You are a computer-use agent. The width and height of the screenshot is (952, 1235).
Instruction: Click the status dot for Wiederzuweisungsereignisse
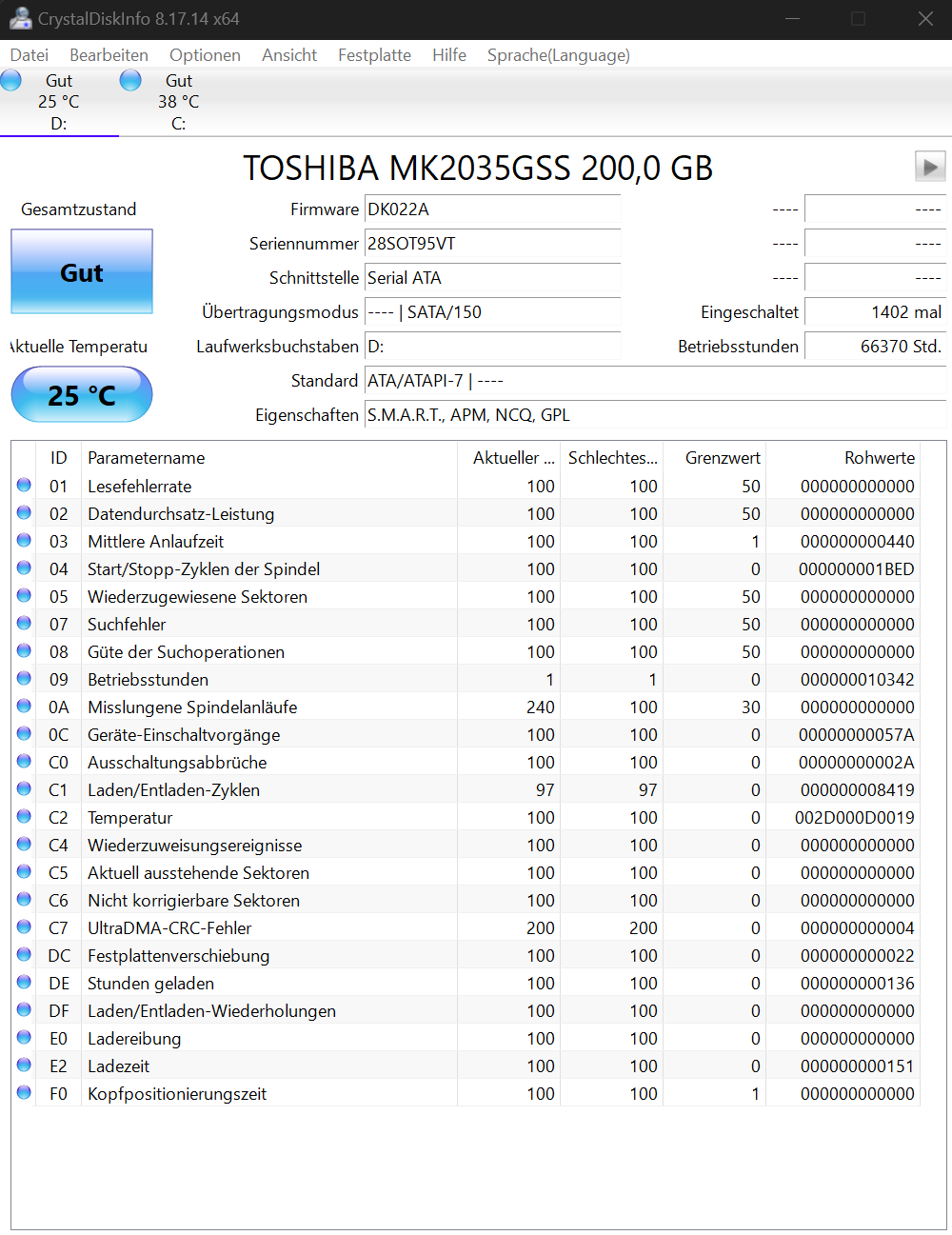(24, 844)
